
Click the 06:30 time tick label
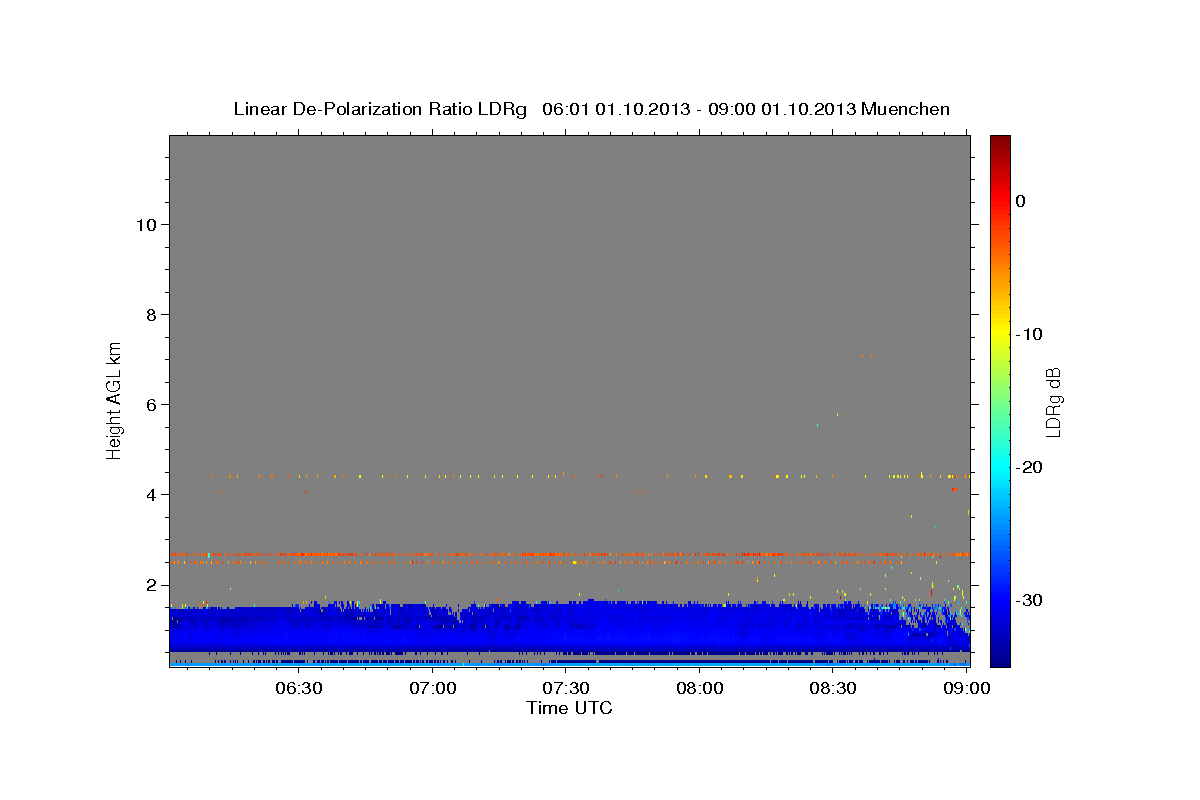pyautogui.click(x=298, y=688)
